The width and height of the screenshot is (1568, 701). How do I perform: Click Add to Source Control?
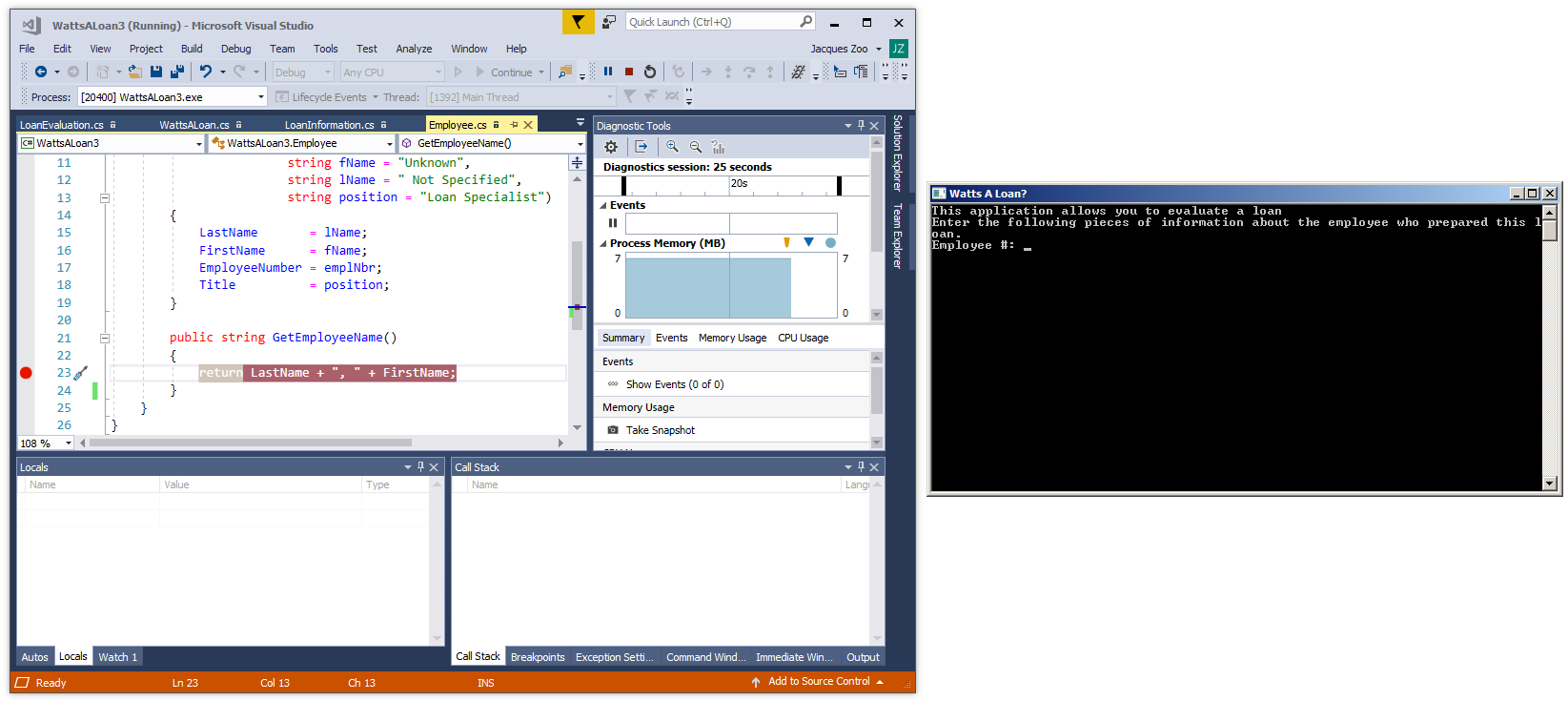tap(818, 681)
